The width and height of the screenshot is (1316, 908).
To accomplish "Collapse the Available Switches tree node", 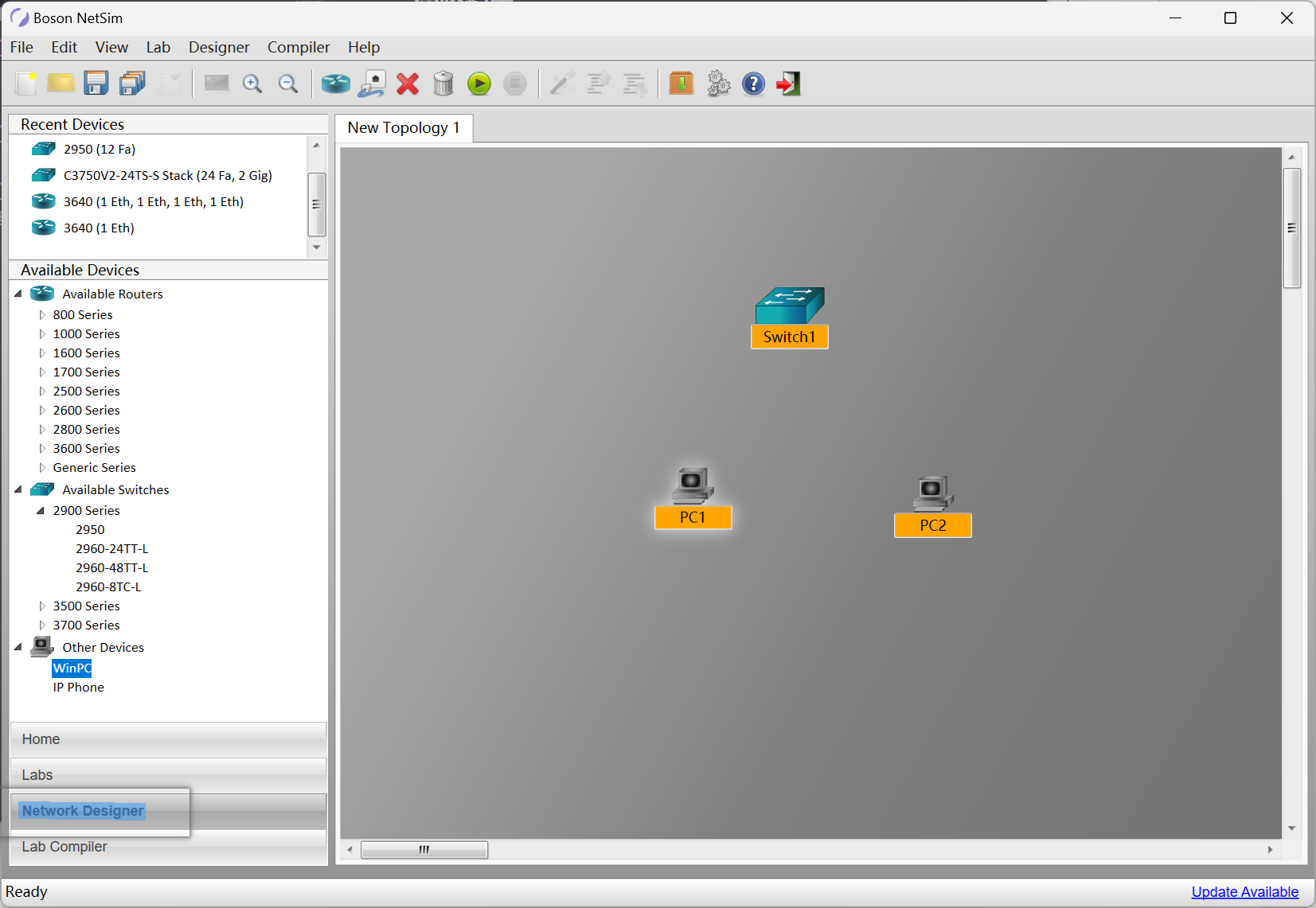I will click(x=18, y=489).
